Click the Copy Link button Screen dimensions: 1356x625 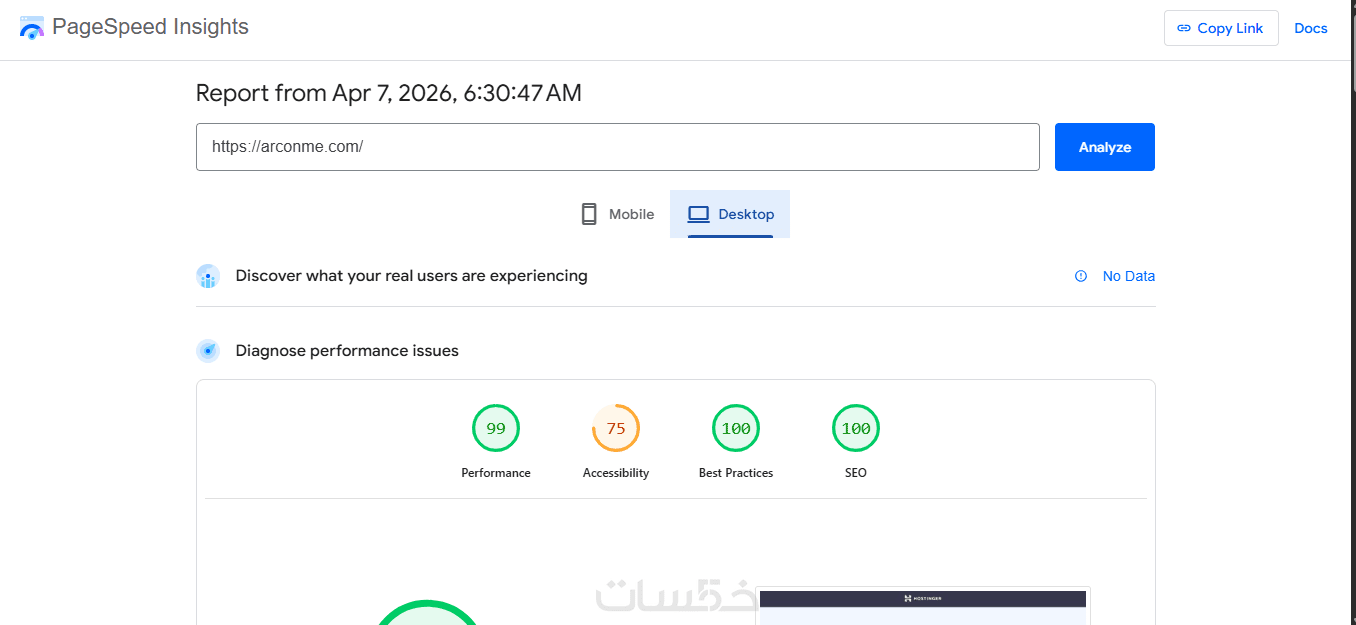coord(1221,28)
